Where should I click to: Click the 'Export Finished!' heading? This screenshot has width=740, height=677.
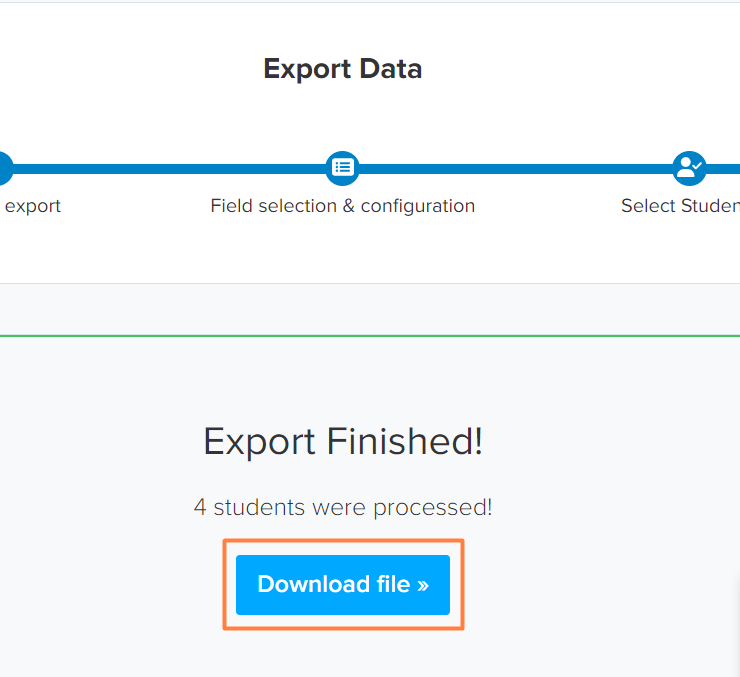pyautogui.click(x=343, y=441)
